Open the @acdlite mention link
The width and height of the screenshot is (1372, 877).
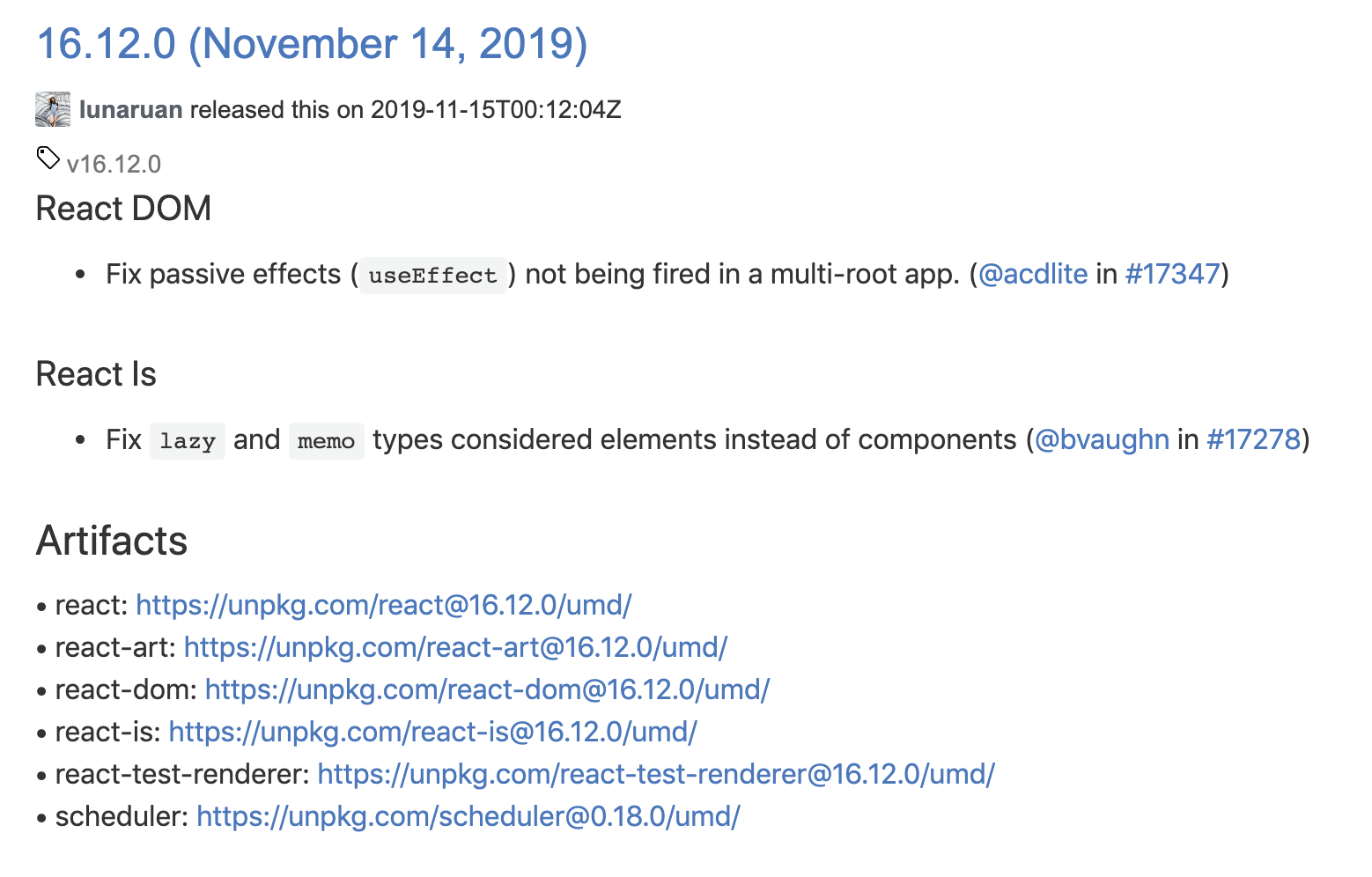click(x=1033, y=274)
